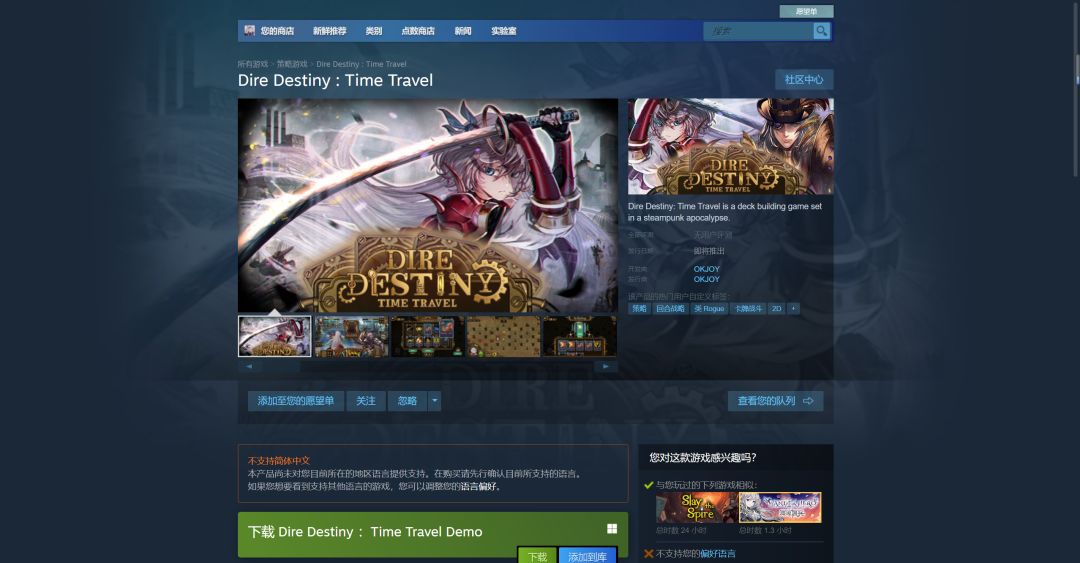Select the fifth screenshot thumbnail
This screenshot has width=1080, height=563.
(x=580, y=336)
